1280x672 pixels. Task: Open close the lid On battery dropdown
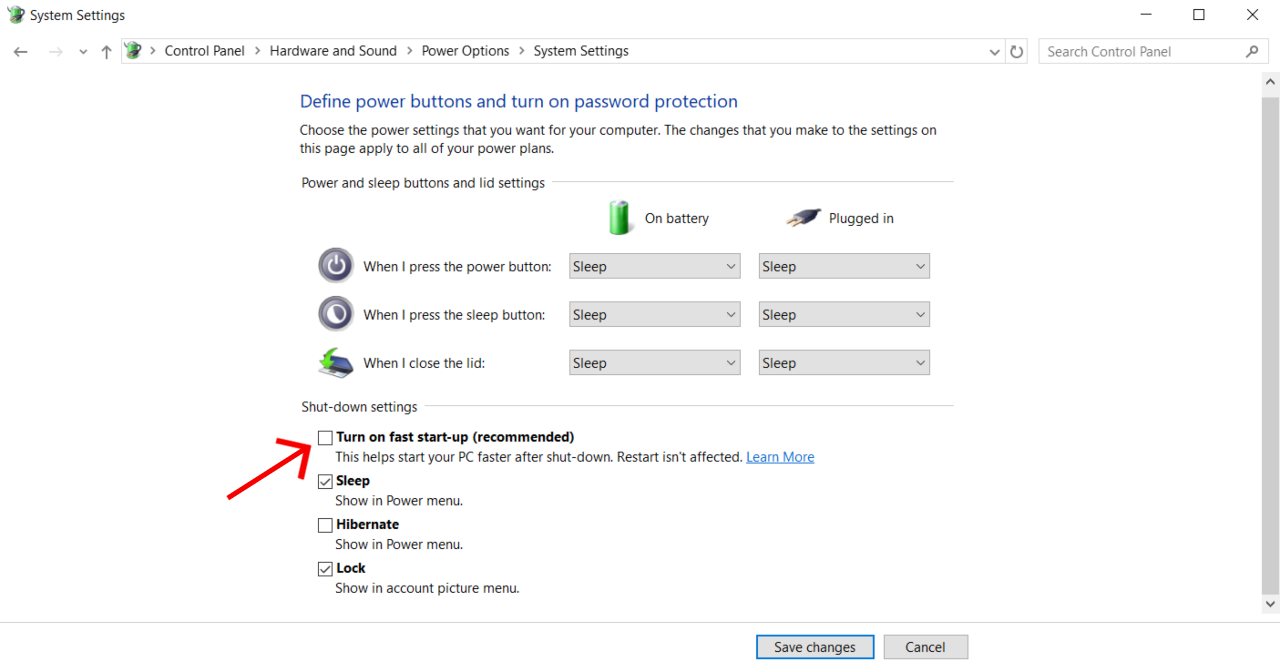point(654,363)
